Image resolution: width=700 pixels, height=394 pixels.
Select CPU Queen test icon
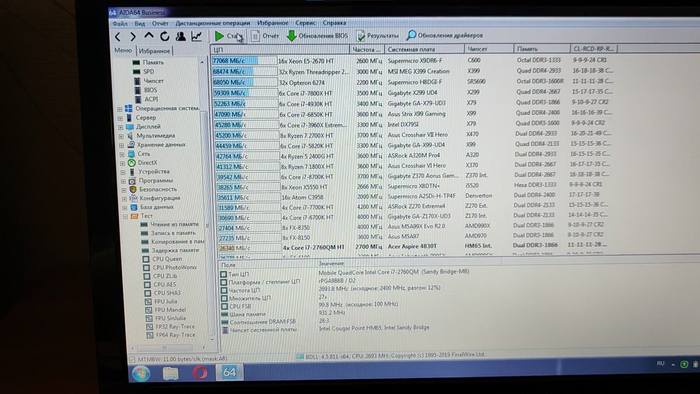coord(146,259)
